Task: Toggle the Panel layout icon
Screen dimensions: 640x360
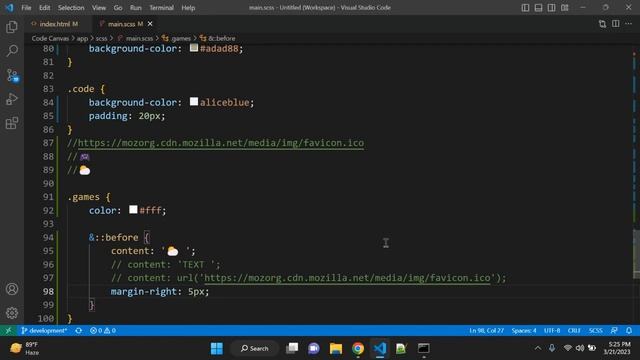Action: (538, 8)
